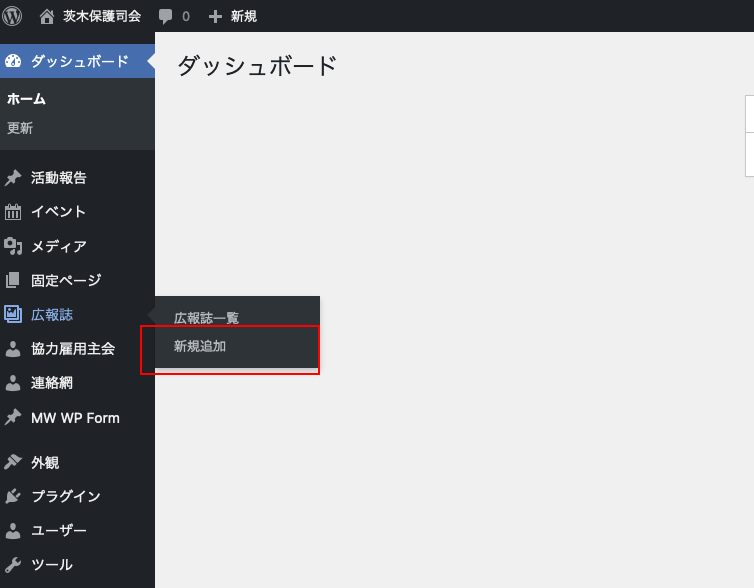Visit the site via 茨木保護司会 link

pos(102,16)
